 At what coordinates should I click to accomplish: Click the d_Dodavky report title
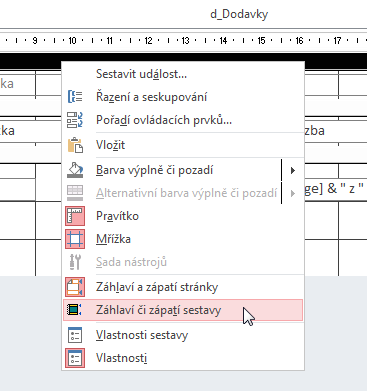point(239,14)
